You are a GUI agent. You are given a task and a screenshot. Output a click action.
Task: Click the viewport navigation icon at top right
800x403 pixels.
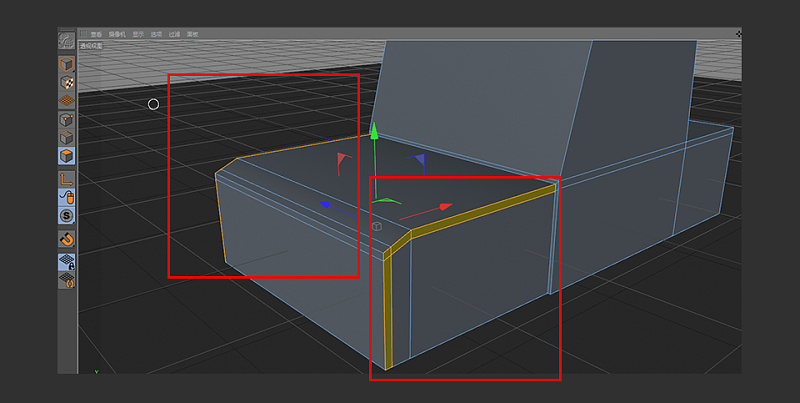click(x=738, y=34)
